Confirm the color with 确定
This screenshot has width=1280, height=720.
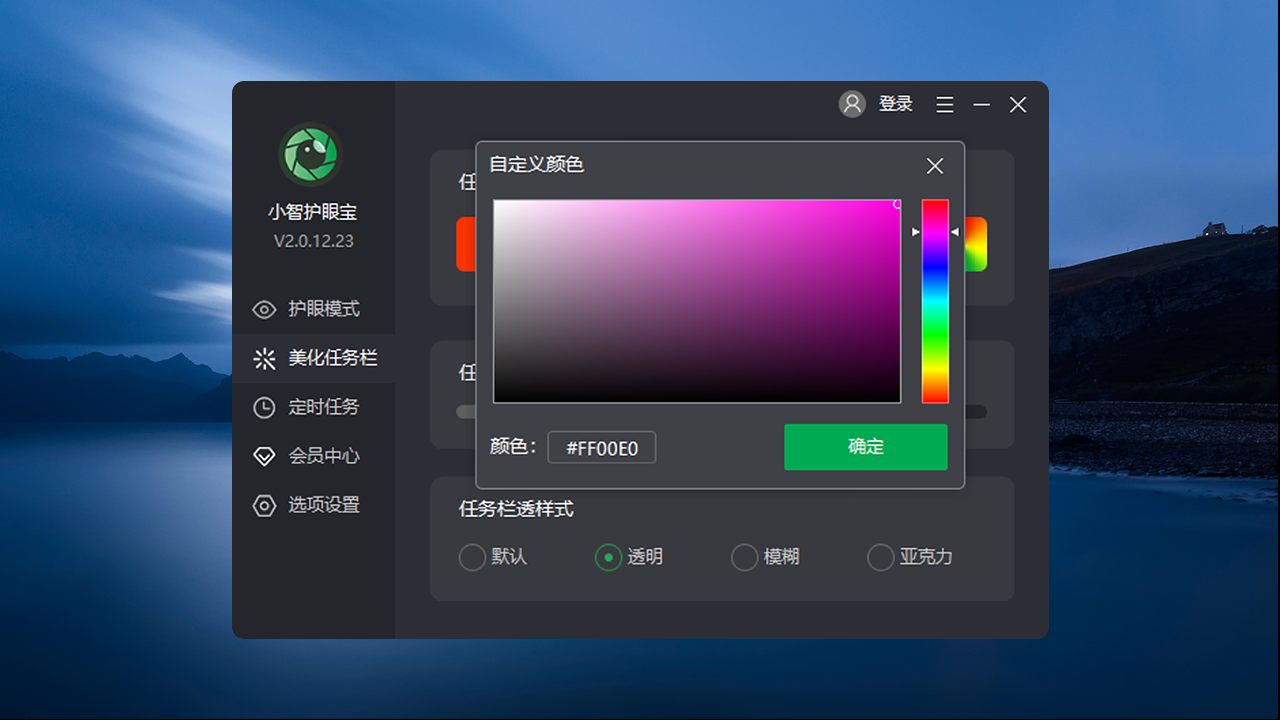pos(865,447)
